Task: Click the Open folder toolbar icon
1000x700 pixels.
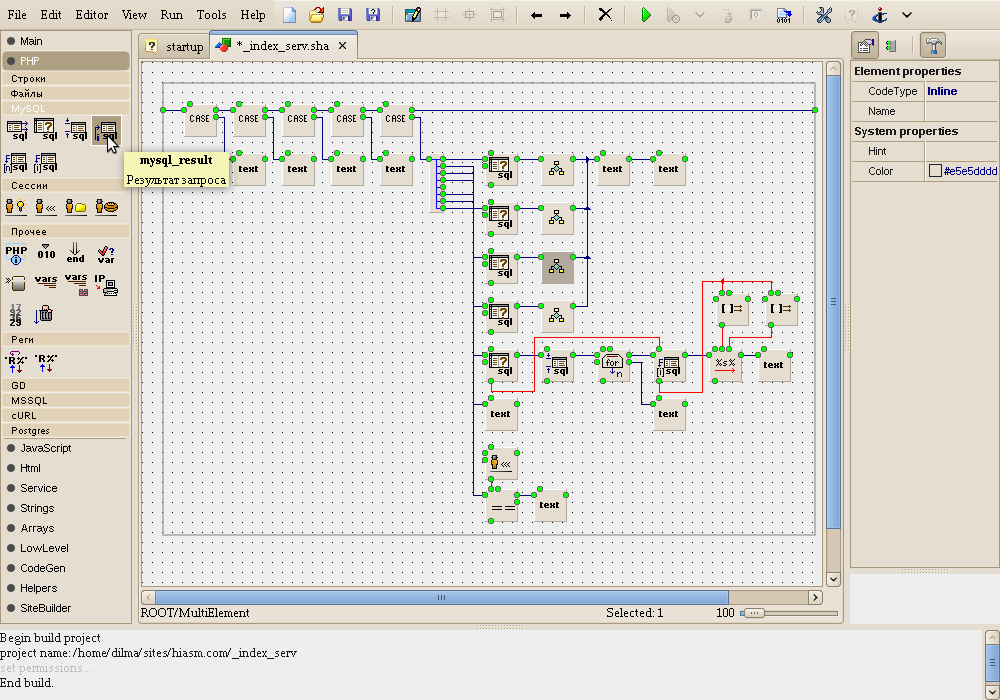Action: [317, 15]
